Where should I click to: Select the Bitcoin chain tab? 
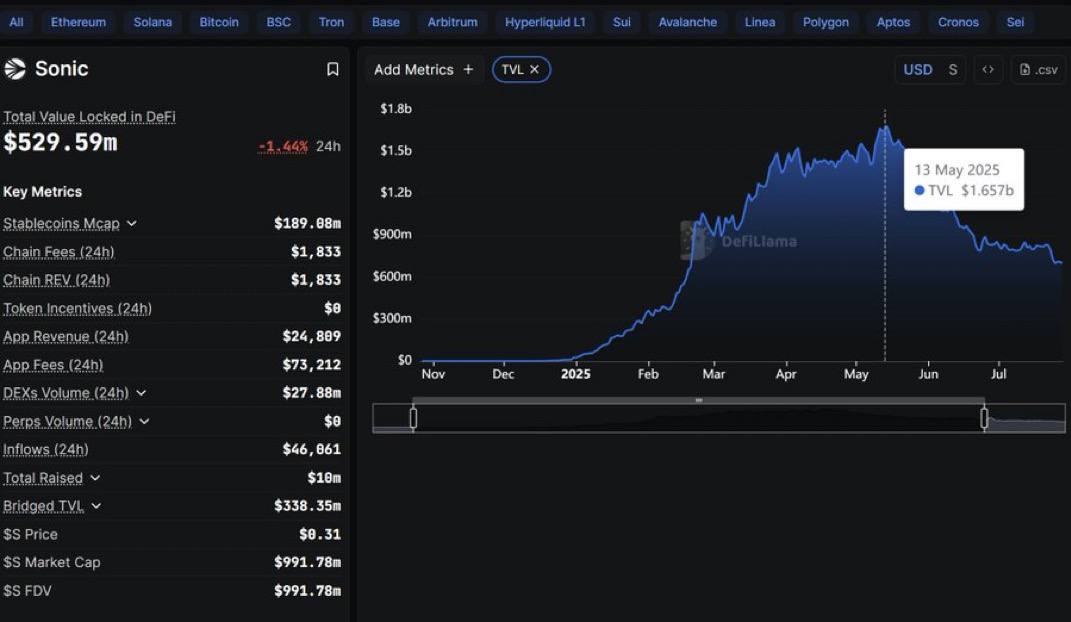tap(219, 22)
